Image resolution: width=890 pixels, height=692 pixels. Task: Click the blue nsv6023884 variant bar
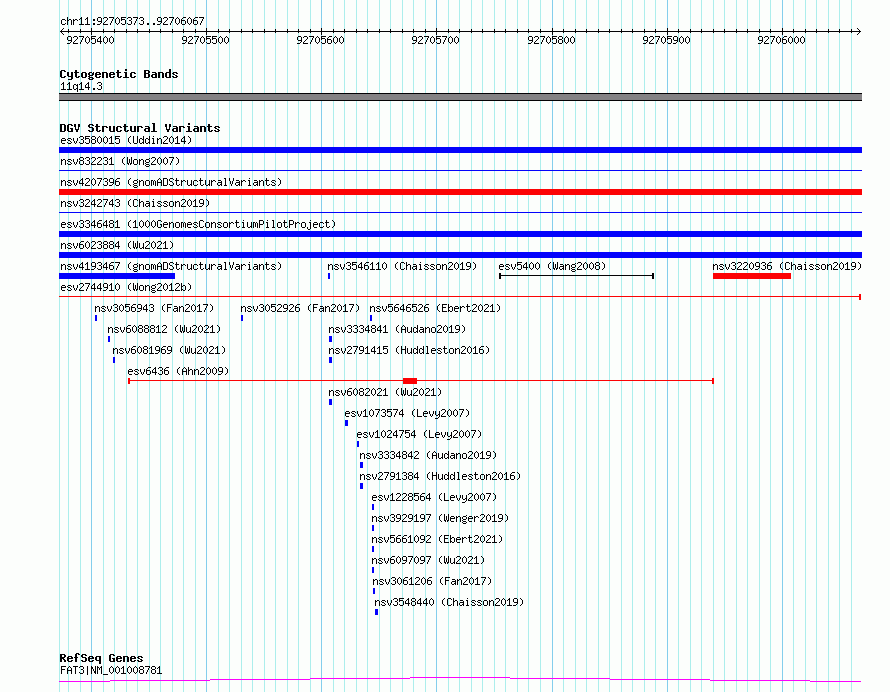pos(460,255)
